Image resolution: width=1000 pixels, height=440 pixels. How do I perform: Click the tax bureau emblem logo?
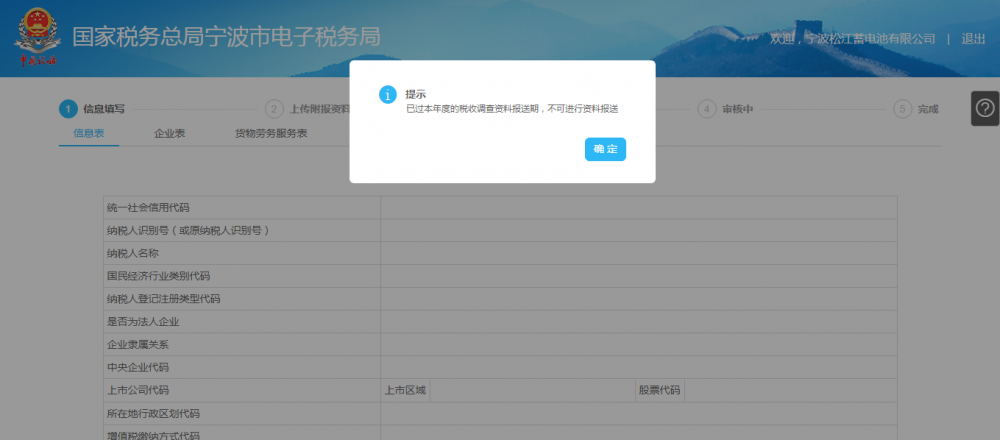tap(37, 39)
